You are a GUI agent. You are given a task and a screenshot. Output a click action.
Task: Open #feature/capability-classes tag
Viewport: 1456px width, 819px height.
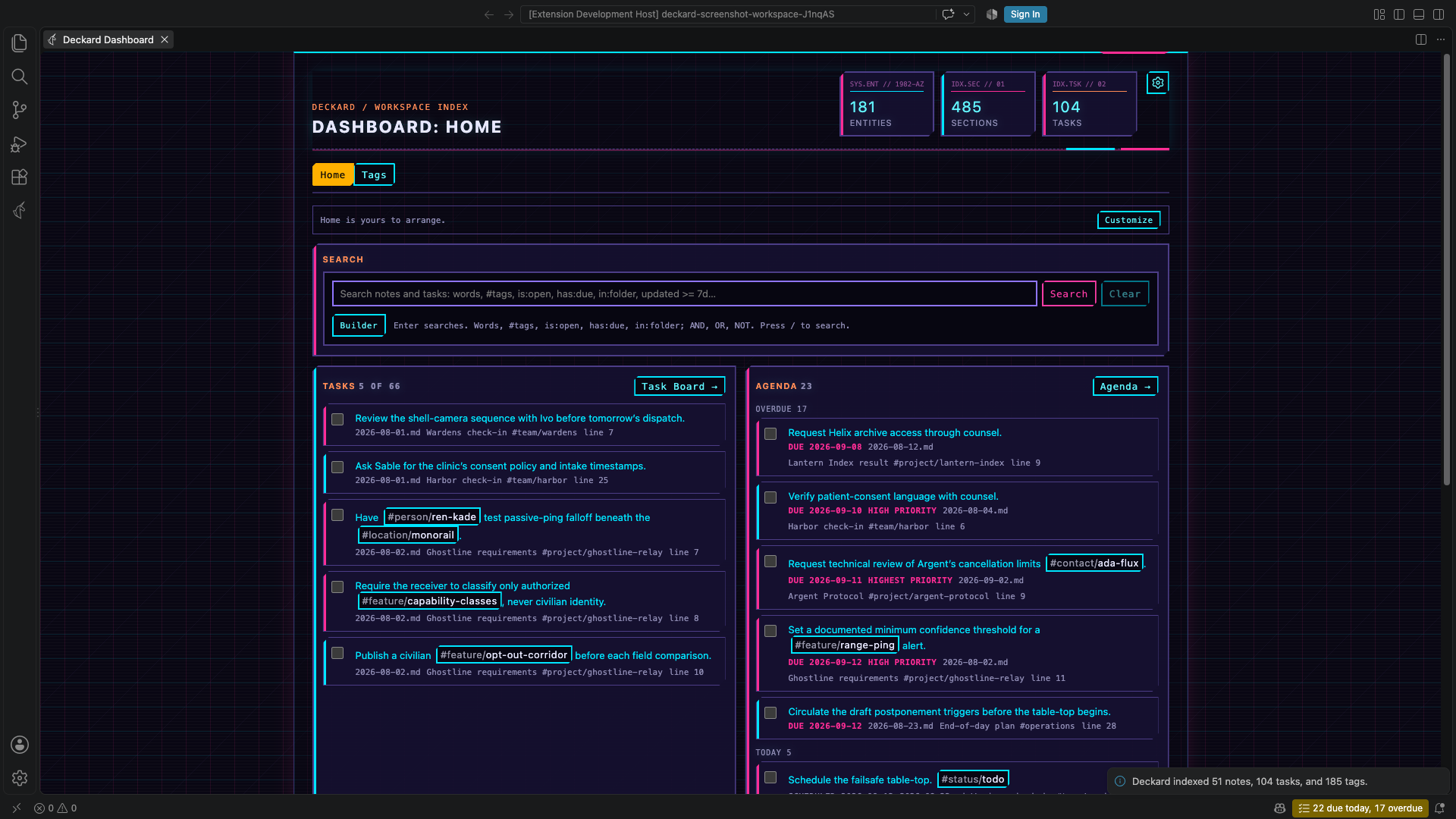coord(429,601)
